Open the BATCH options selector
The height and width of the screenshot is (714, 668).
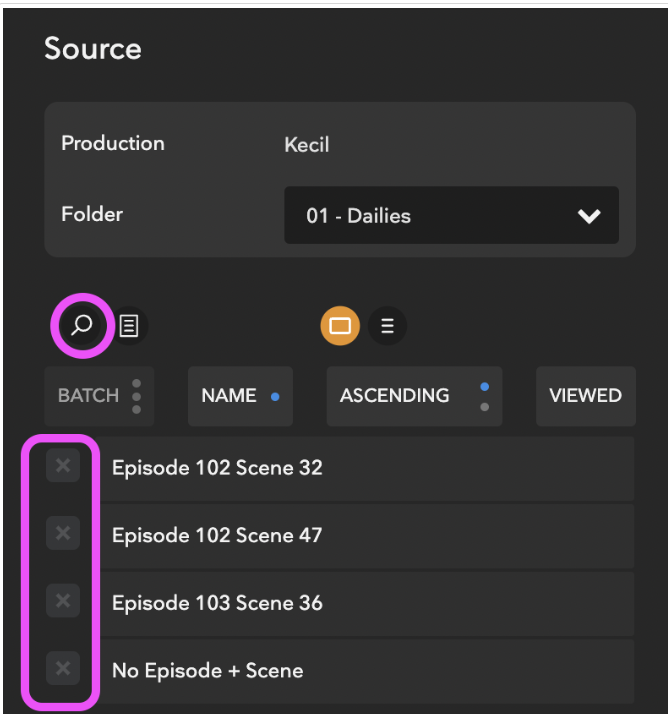click(99, 396)
